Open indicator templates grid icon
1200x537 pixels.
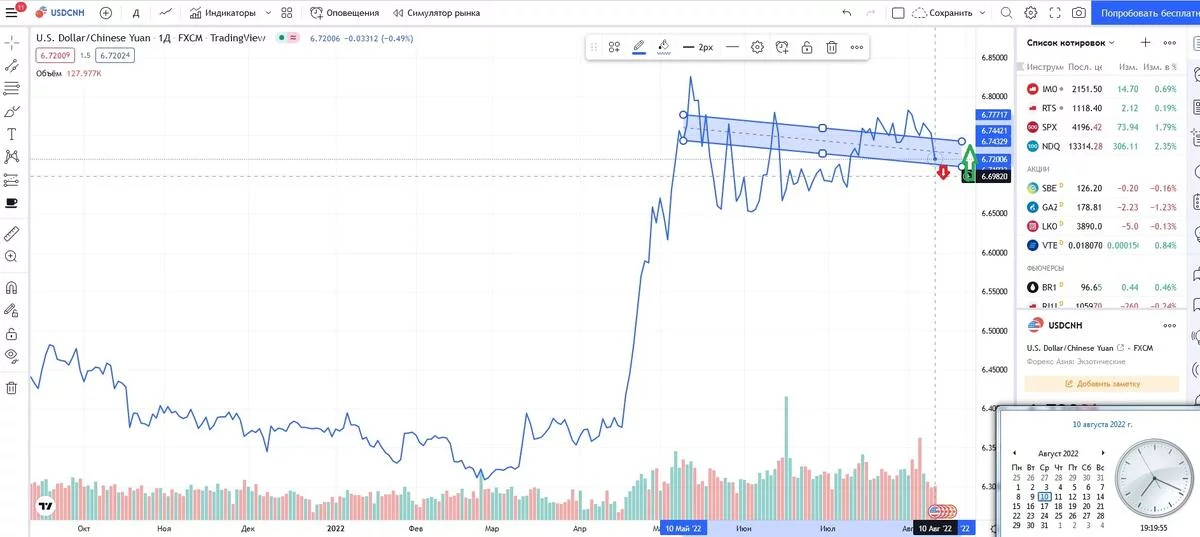[x=287, y=13]
